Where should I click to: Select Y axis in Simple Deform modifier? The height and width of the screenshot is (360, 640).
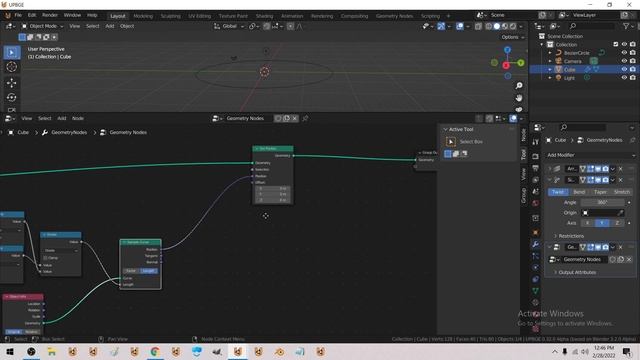(602, 223)
